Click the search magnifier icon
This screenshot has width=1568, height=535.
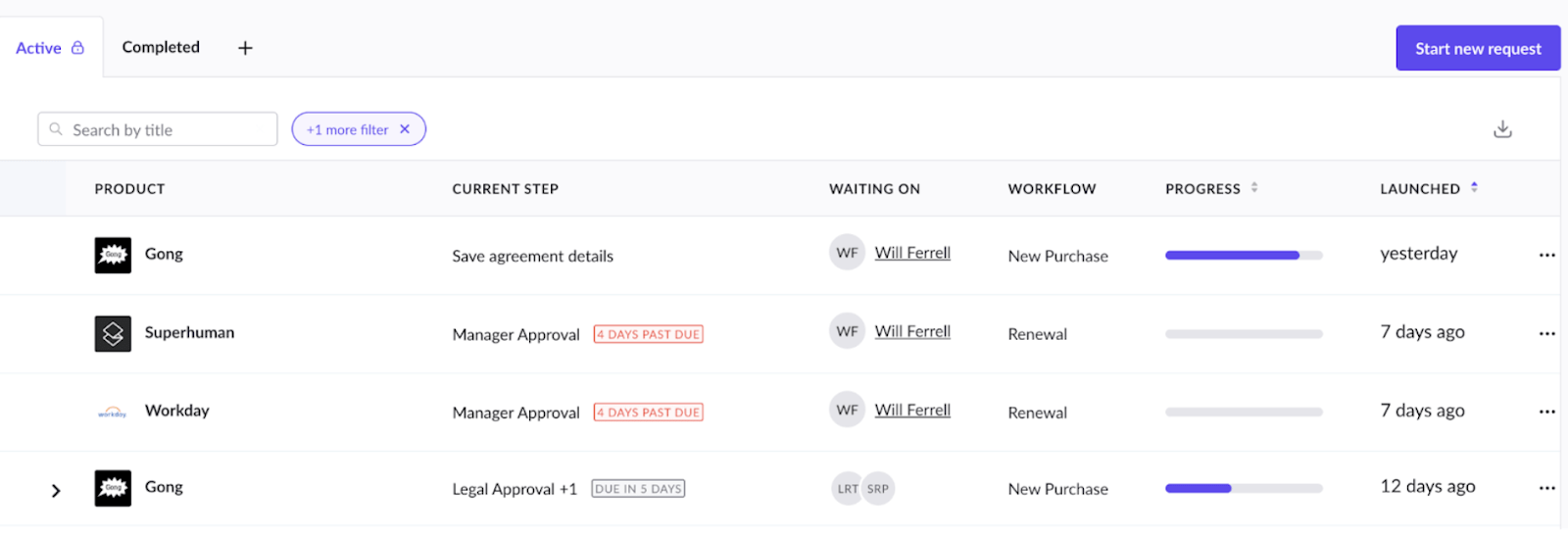[56, 129]
